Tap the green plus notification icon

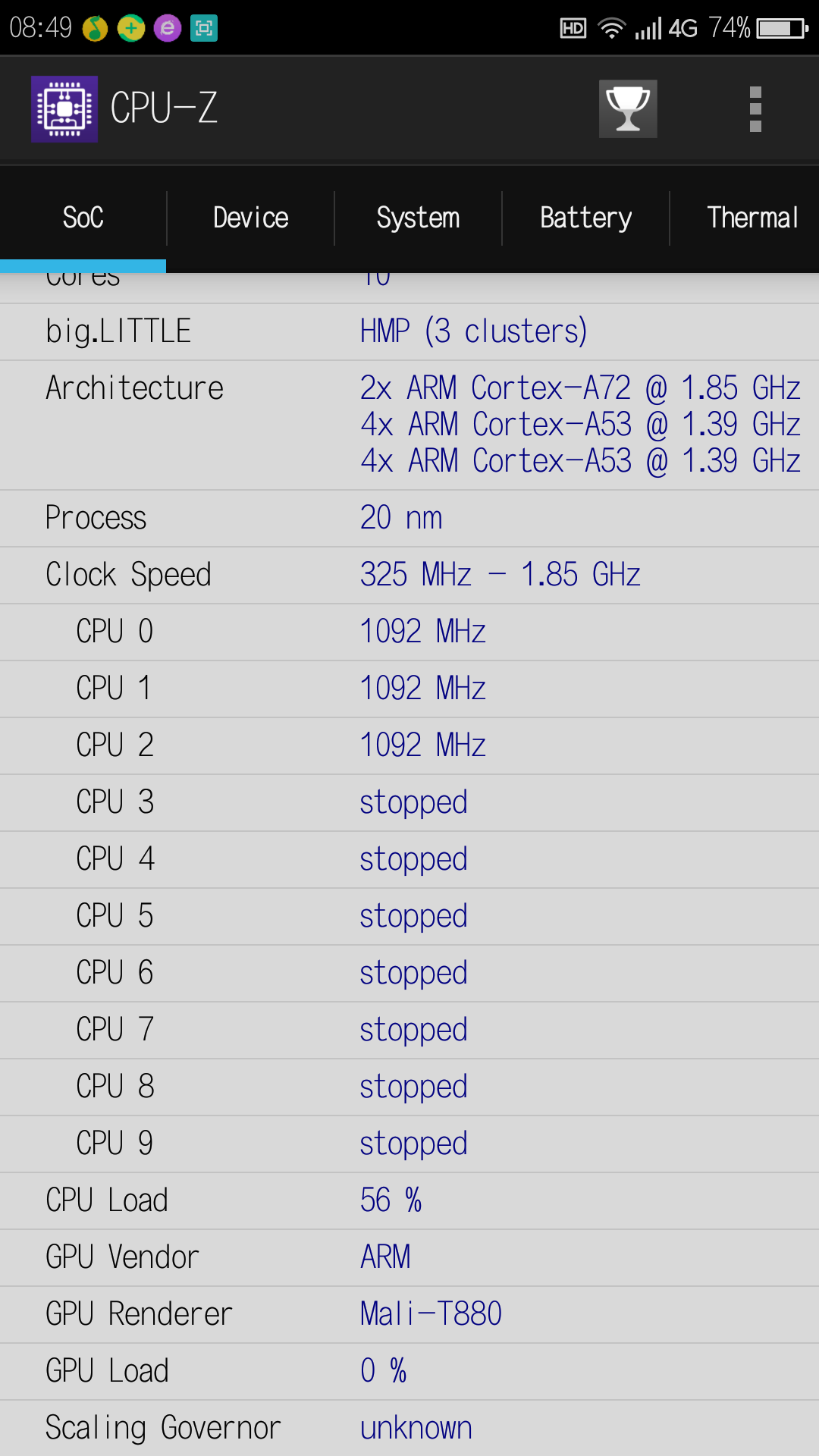point(131,29)
